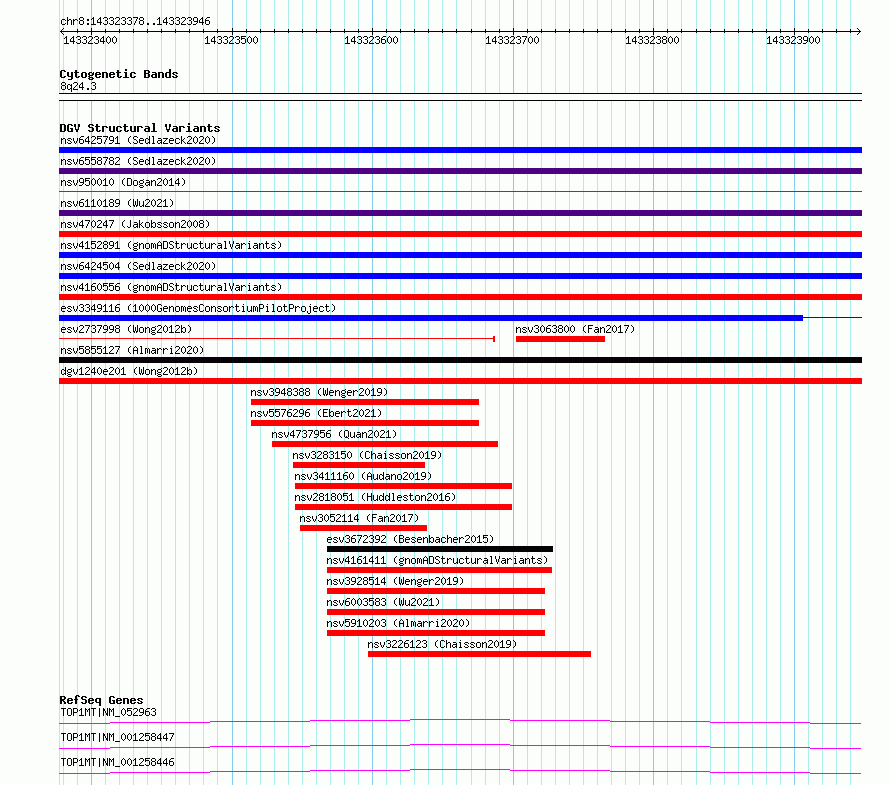Select the TOP1MT|NM_001258446 gene label
The image size is (890, 785).
tap(117, 762)
